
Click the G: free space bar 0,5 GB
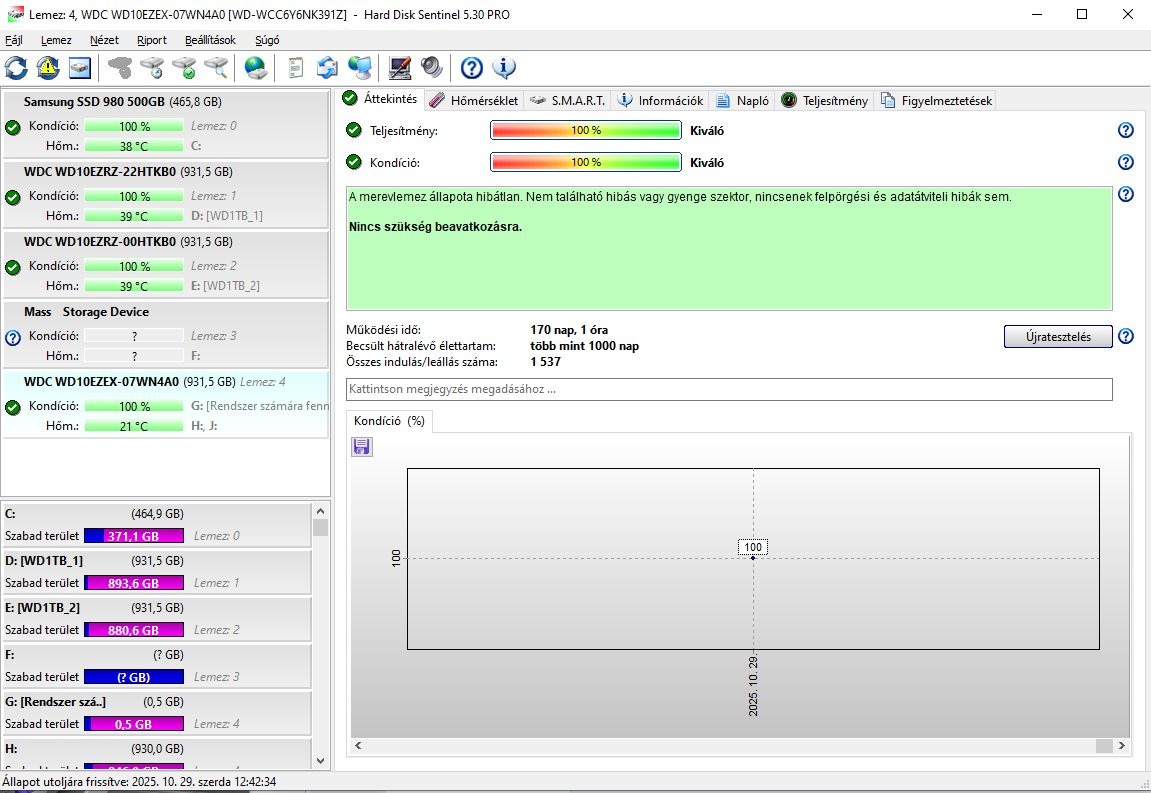[134, 724]
